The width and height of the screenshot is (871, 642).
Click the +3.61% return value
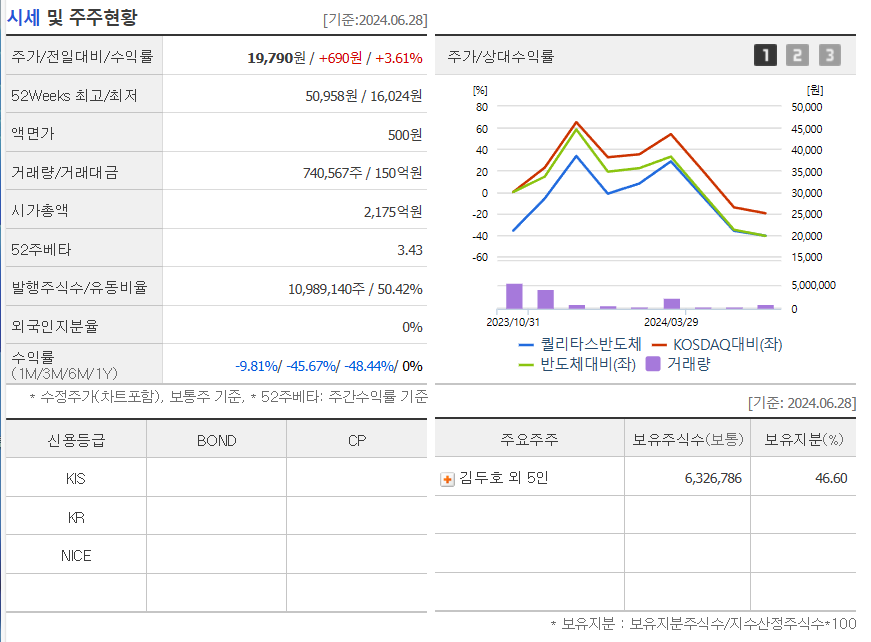(x=398, y=58)
